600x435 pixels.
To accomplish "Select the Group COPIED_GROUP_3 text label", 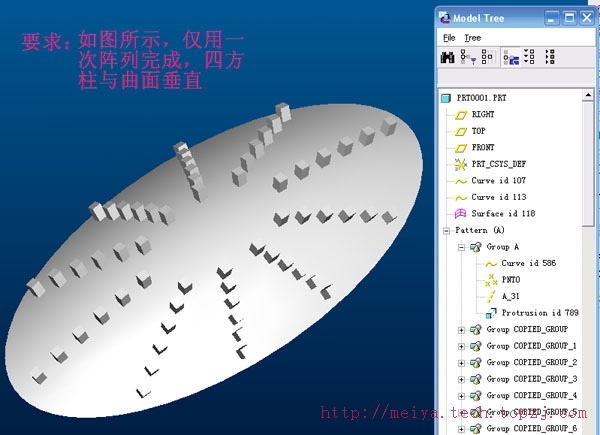I will [532, 379].
